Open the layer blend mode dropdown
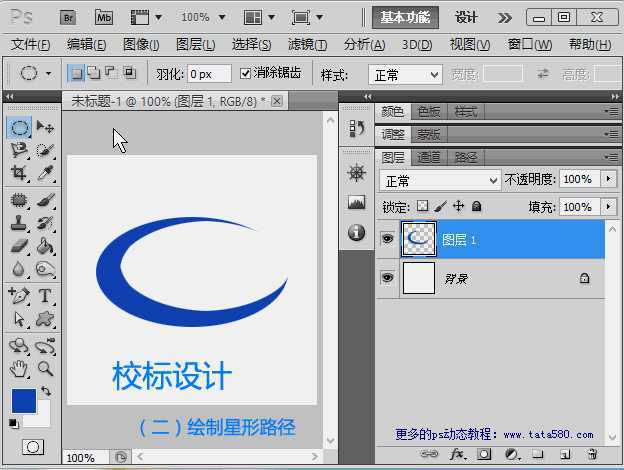 pos(440,180)
